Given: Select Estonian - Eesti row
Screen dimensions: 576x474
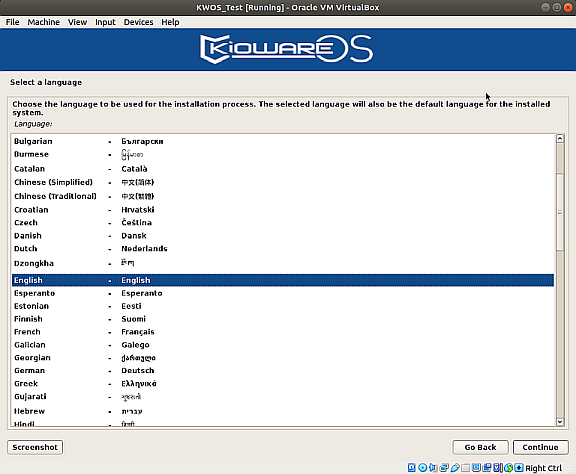Looking at the screenshot, I should 282,306.
